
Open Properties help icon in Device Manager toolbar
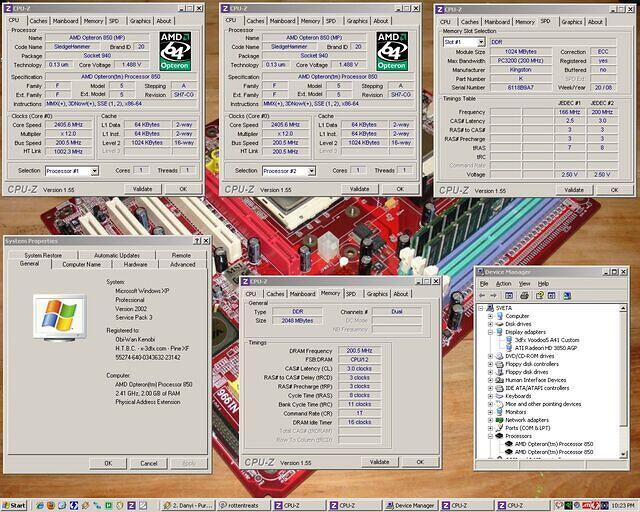[x=538, y=296]
